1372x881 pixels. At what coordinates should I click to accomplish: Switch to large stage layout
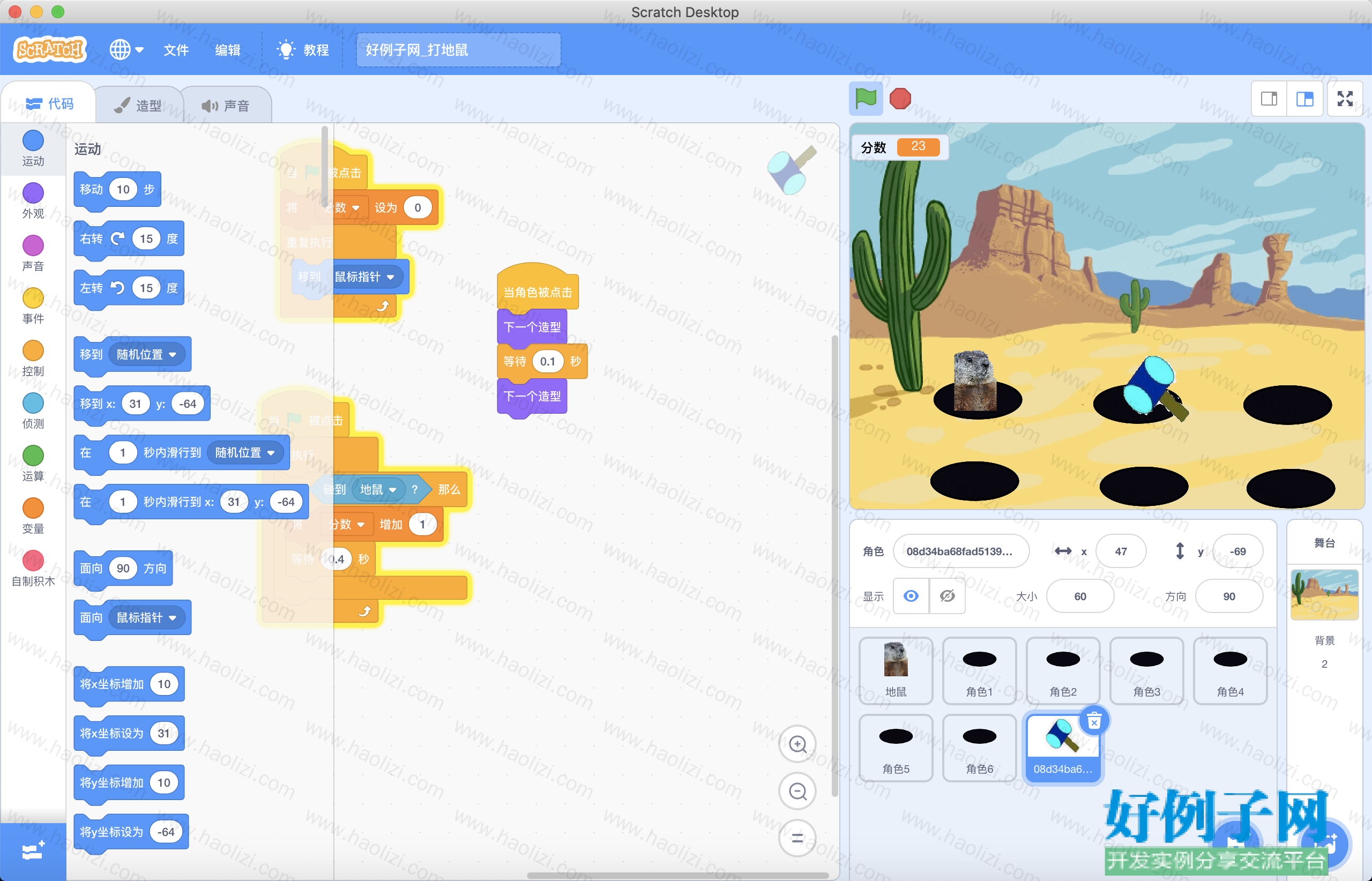[x=1305, y=99]
